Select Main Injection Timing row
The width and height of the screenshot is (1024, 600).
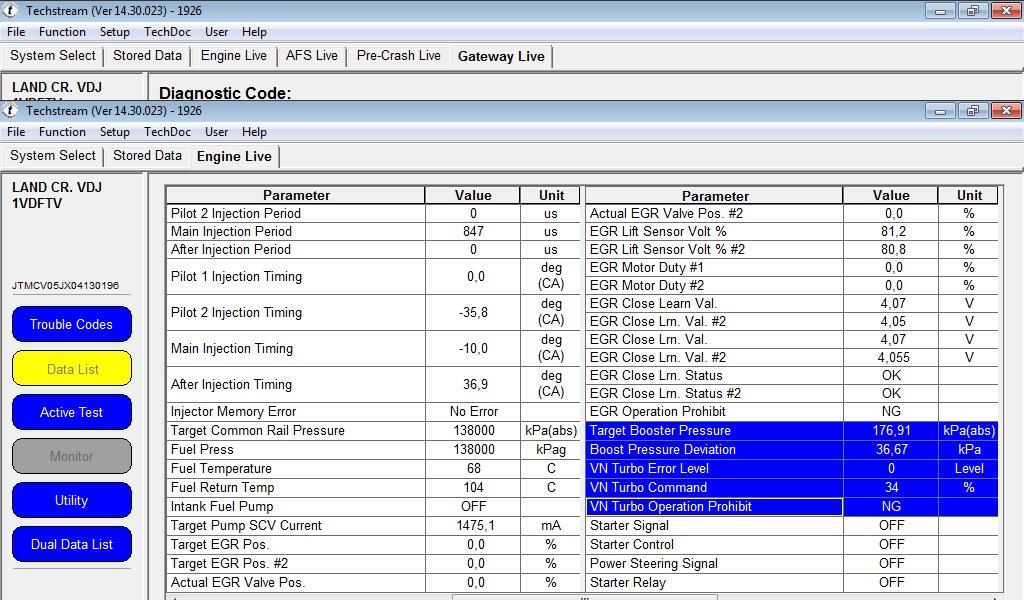coord(373,348)
